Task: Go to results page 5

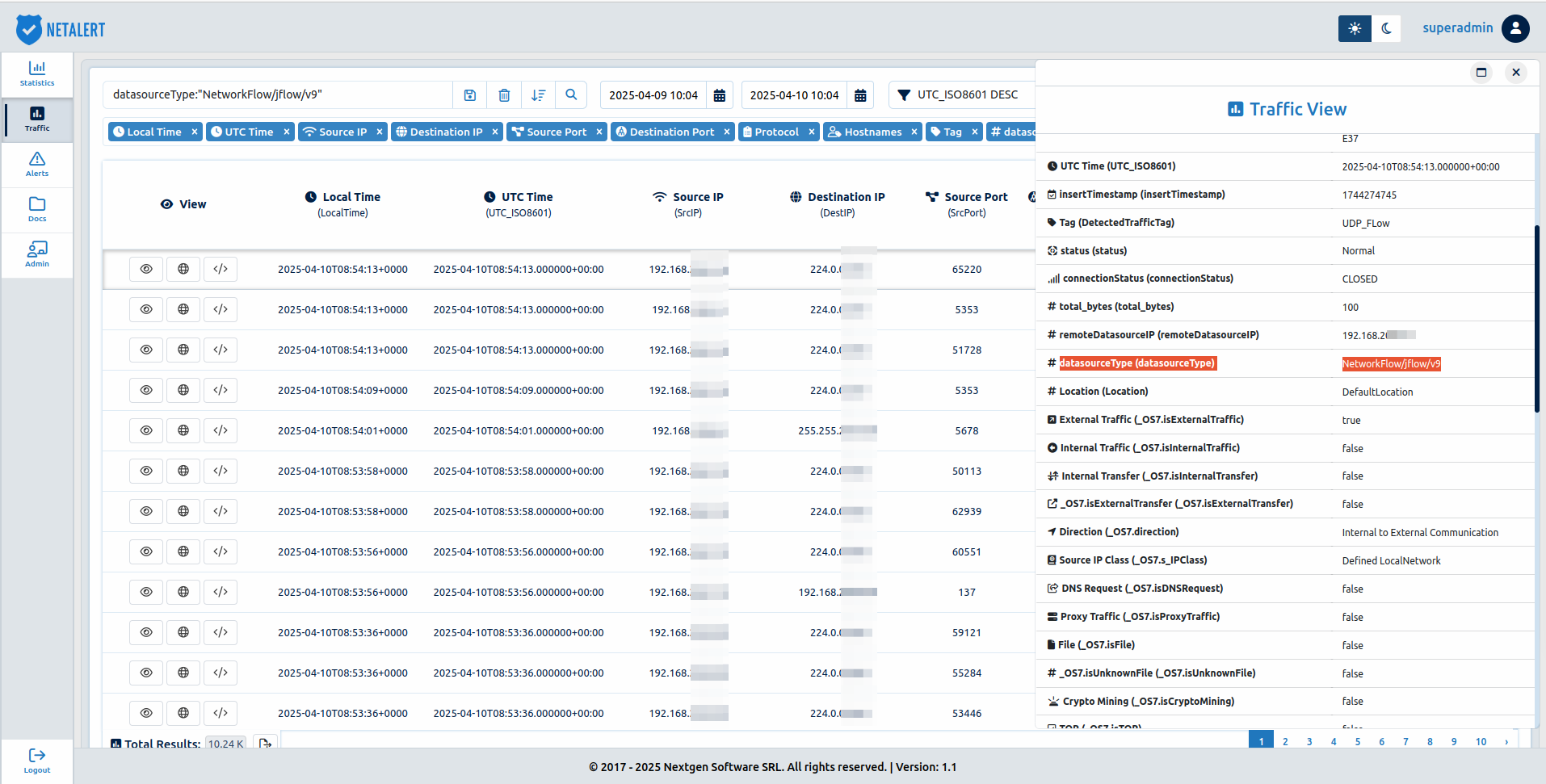Action: tap(1358, 741)
